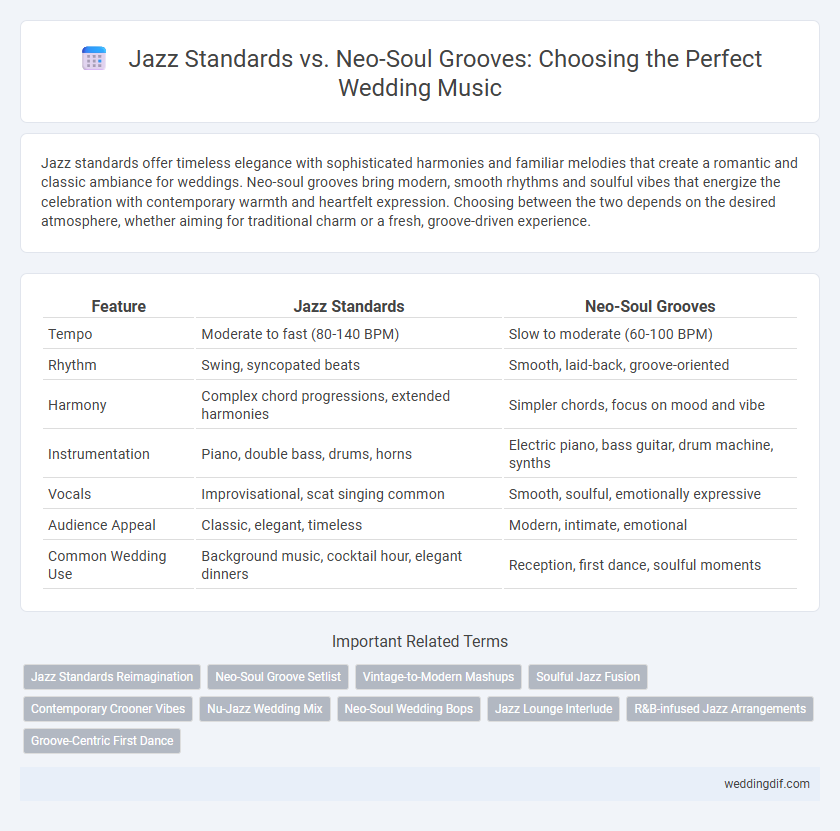Select the Neo-Soul Groove Setlist tag
840x831 pixels.
click(278, 677)
